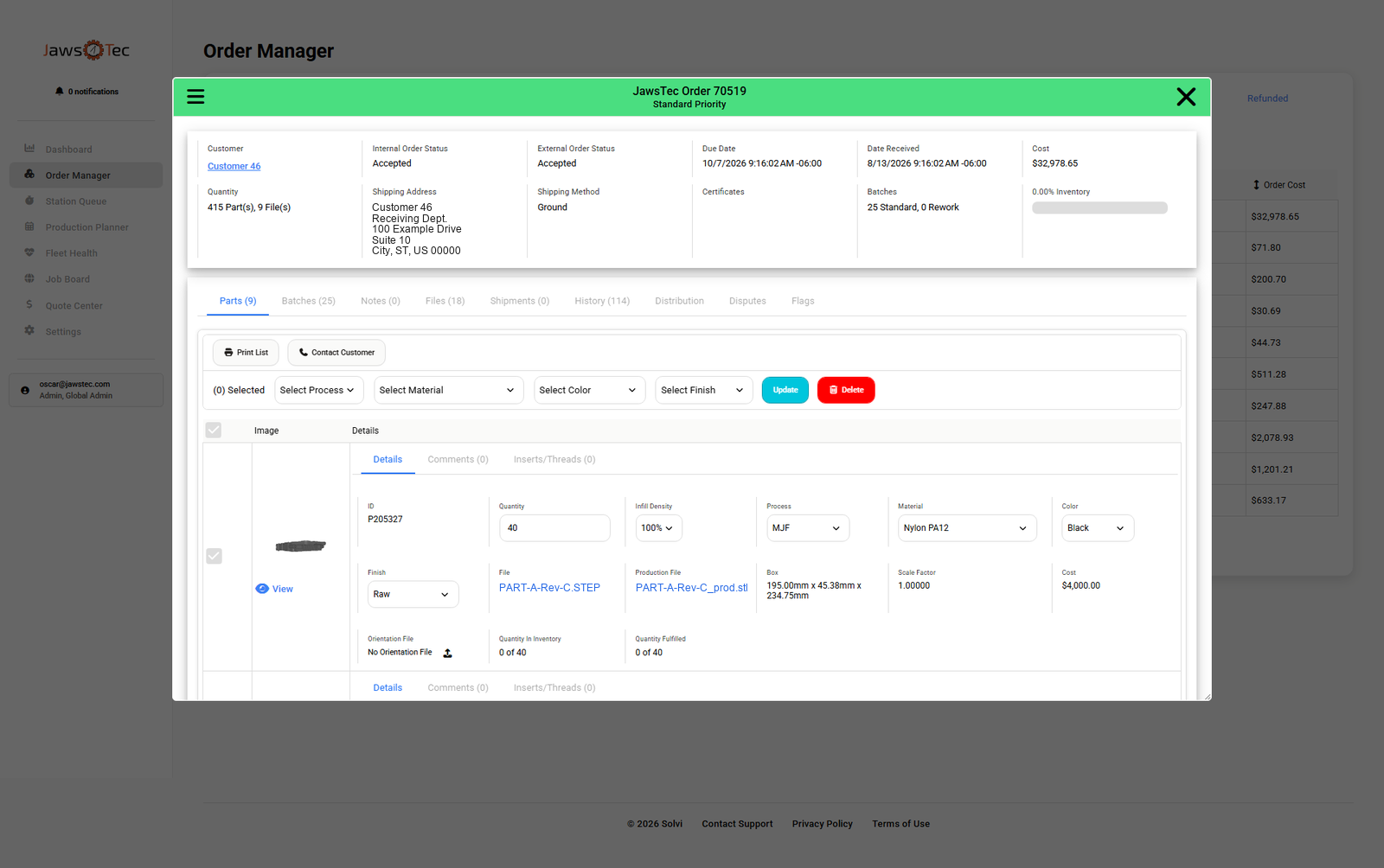Click the 0.00% Inventory progress bar

(1099, 207)
